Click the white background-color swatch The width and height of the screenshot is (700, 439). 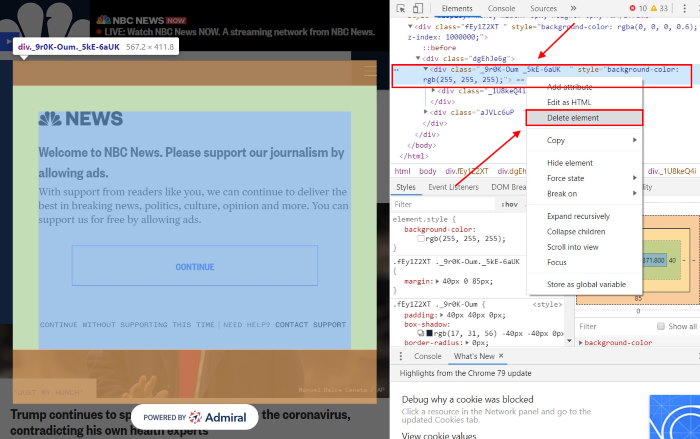[x=421, y=238]
